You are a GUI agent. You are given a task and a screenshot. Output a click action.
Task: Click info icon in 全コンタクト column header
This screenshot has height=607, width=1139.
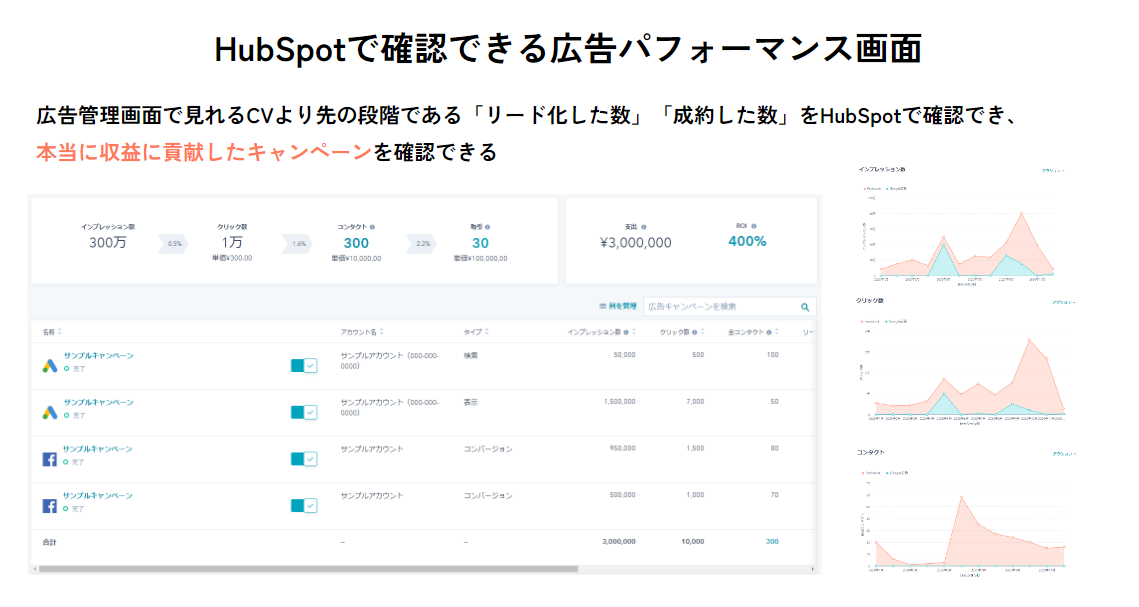769,333
